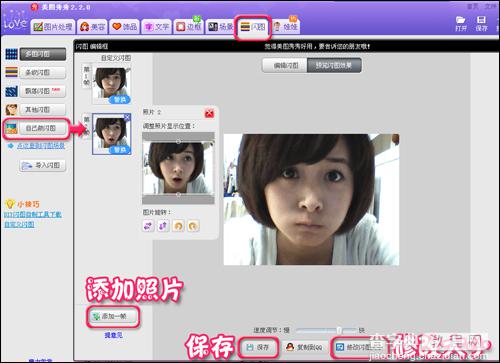Remove second frame with its corner X

127,117
